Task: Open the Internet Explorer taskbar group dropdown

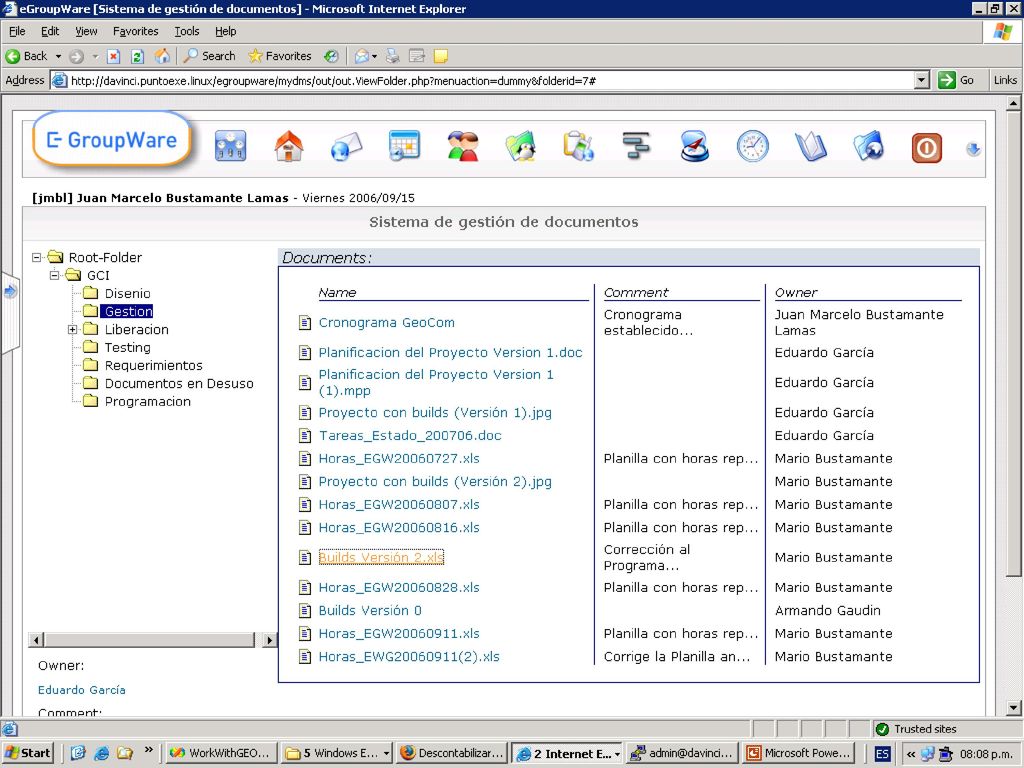Action: (x=616, y=754)
